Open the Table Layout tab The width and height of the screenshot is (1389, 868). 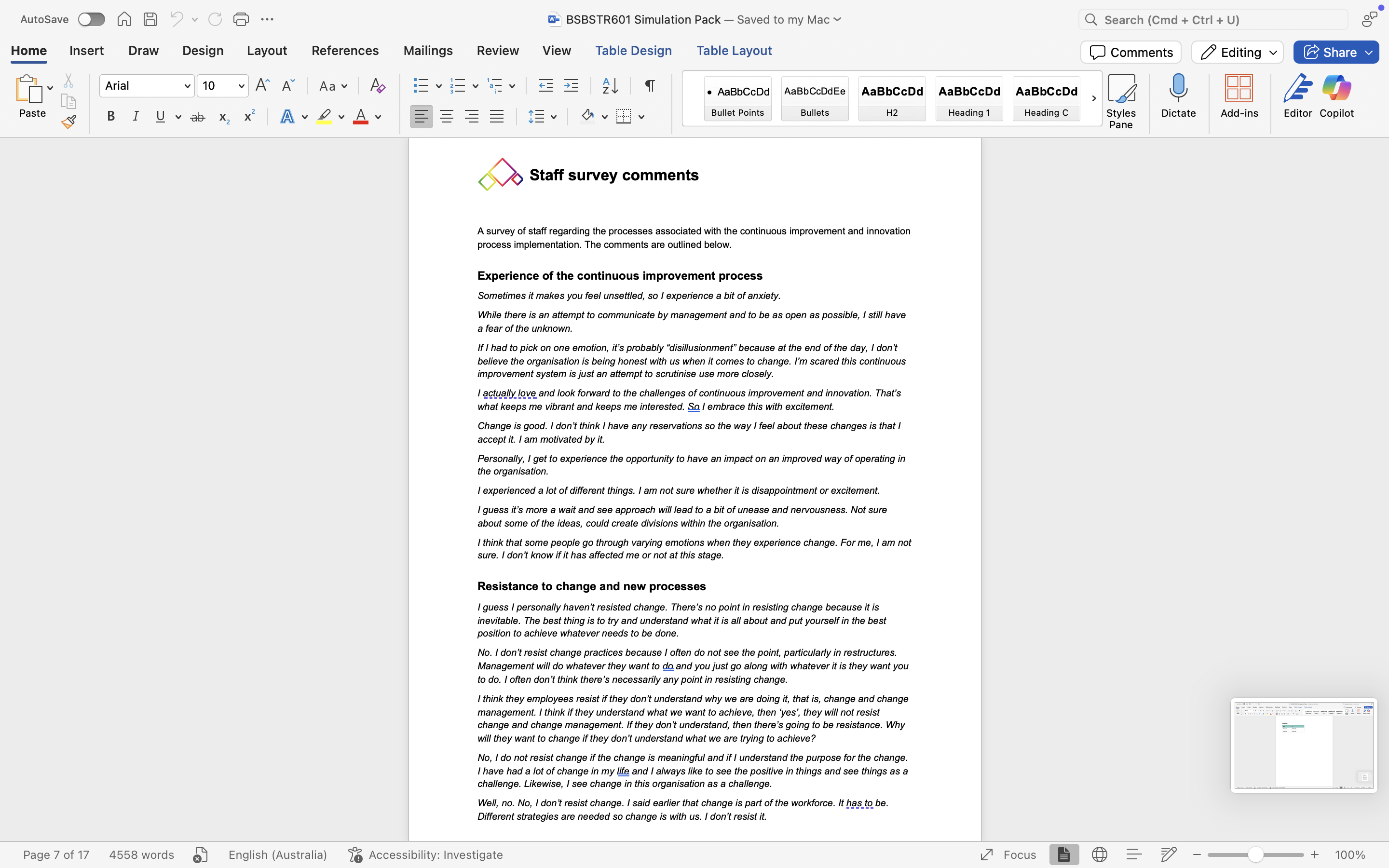(x=734, y=51)
